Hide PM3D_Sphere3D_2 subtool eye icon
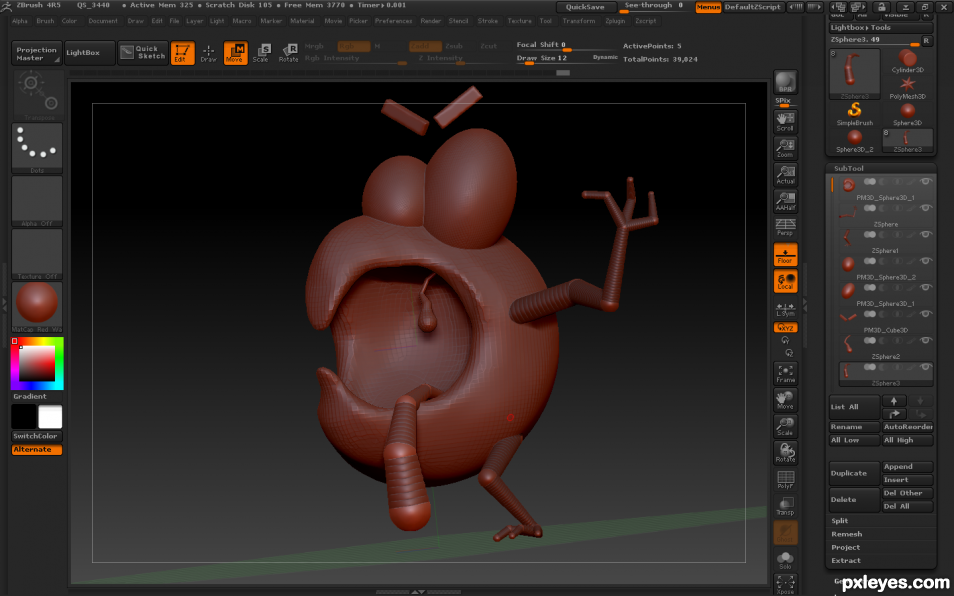 [x=926, y=261]
